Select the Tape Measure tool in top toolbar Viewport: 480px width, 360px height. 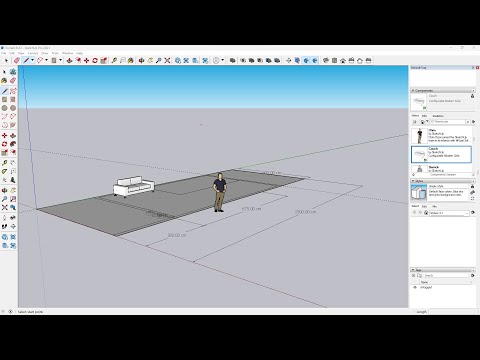114,60
